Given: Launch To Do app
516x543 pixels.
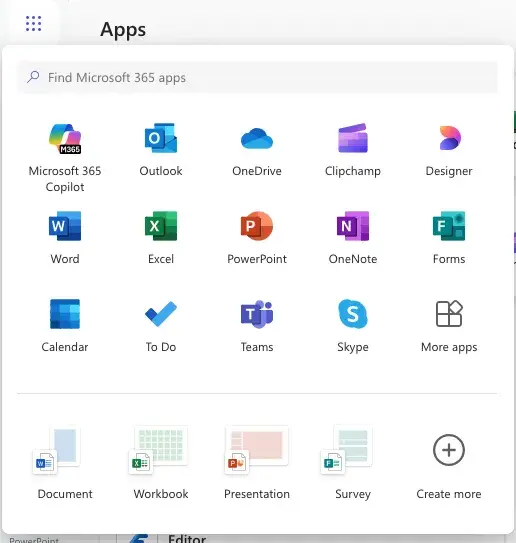Looking at the screenshot, I should pos(161,326).
